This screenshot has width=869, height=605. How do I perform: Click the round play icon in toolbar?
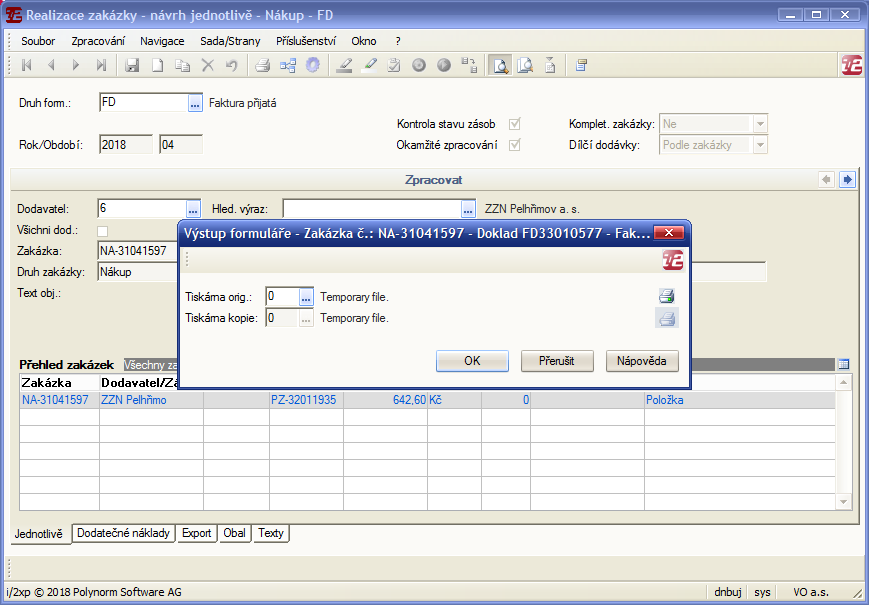[x=444, y=65]
